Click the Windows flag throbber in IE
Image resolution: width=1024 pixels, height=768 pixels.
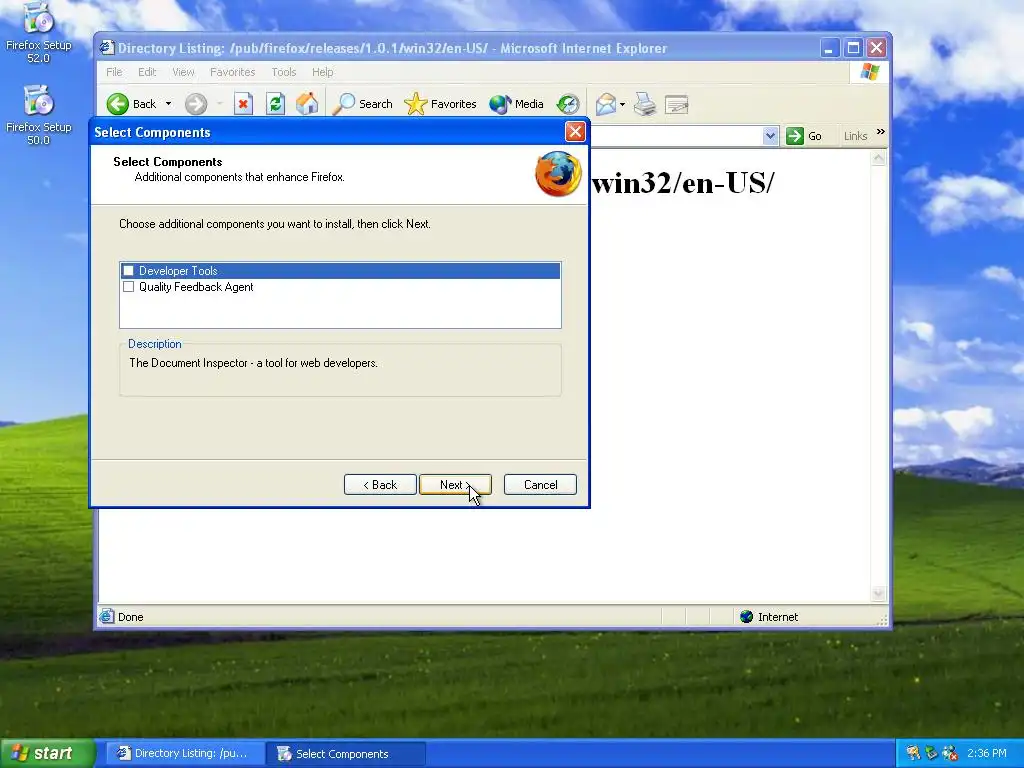(869, 72)
